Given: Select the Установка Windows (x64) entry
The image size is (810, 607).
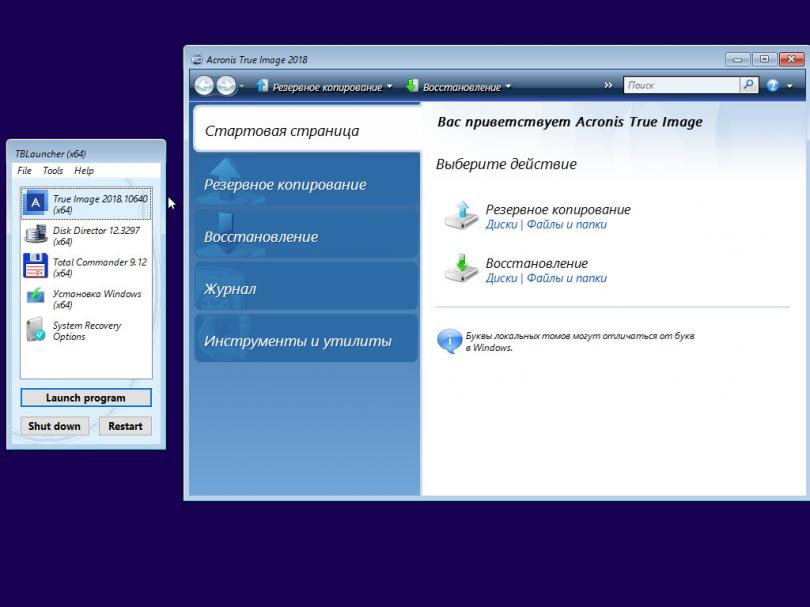Looking at the screenshot, I should pyautogui.click(x=86, y=299).
